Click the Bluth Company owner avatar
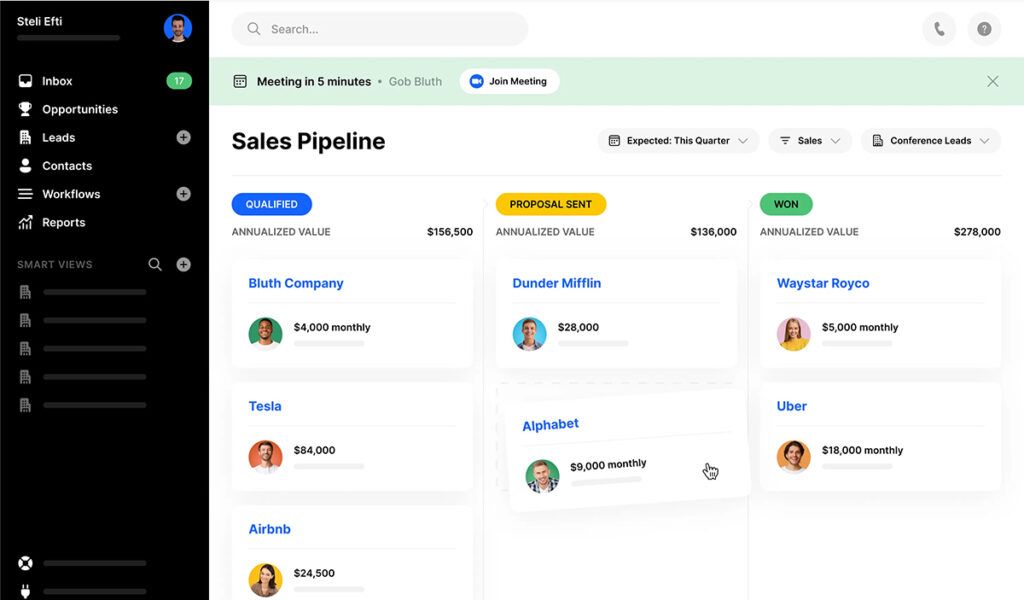The height and width of the screenshot is (600, 1024). [x=265, y=333]
